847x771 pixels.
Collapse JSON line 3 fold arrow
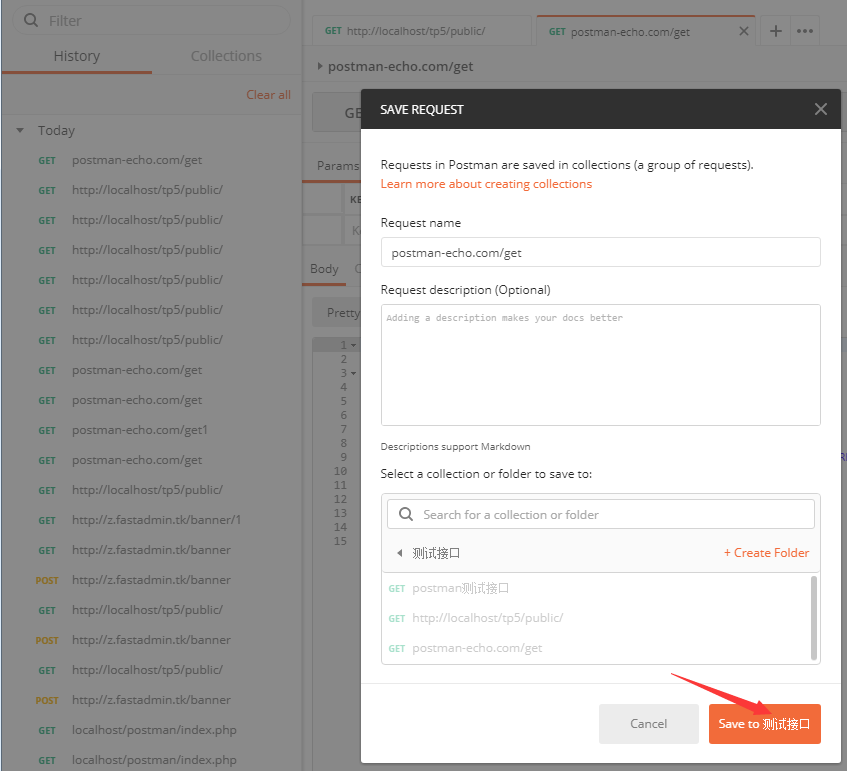(x=353, y=373)
